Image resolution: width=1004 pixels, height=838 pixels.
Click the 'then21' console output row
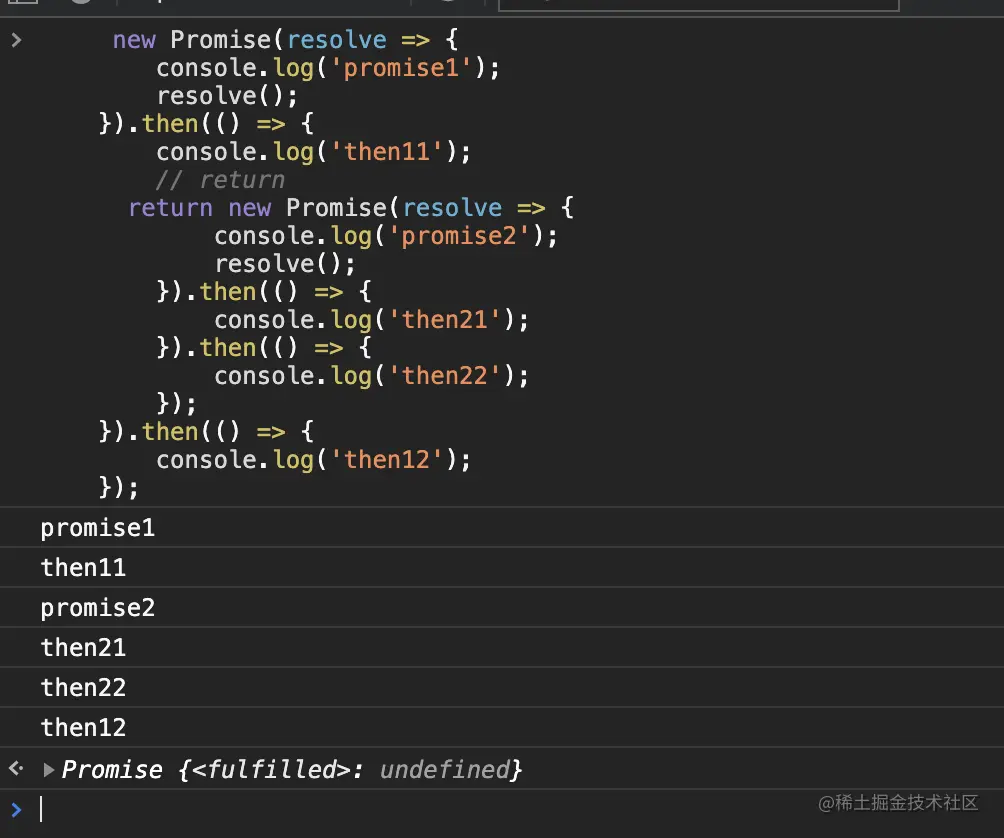[502, 647]
